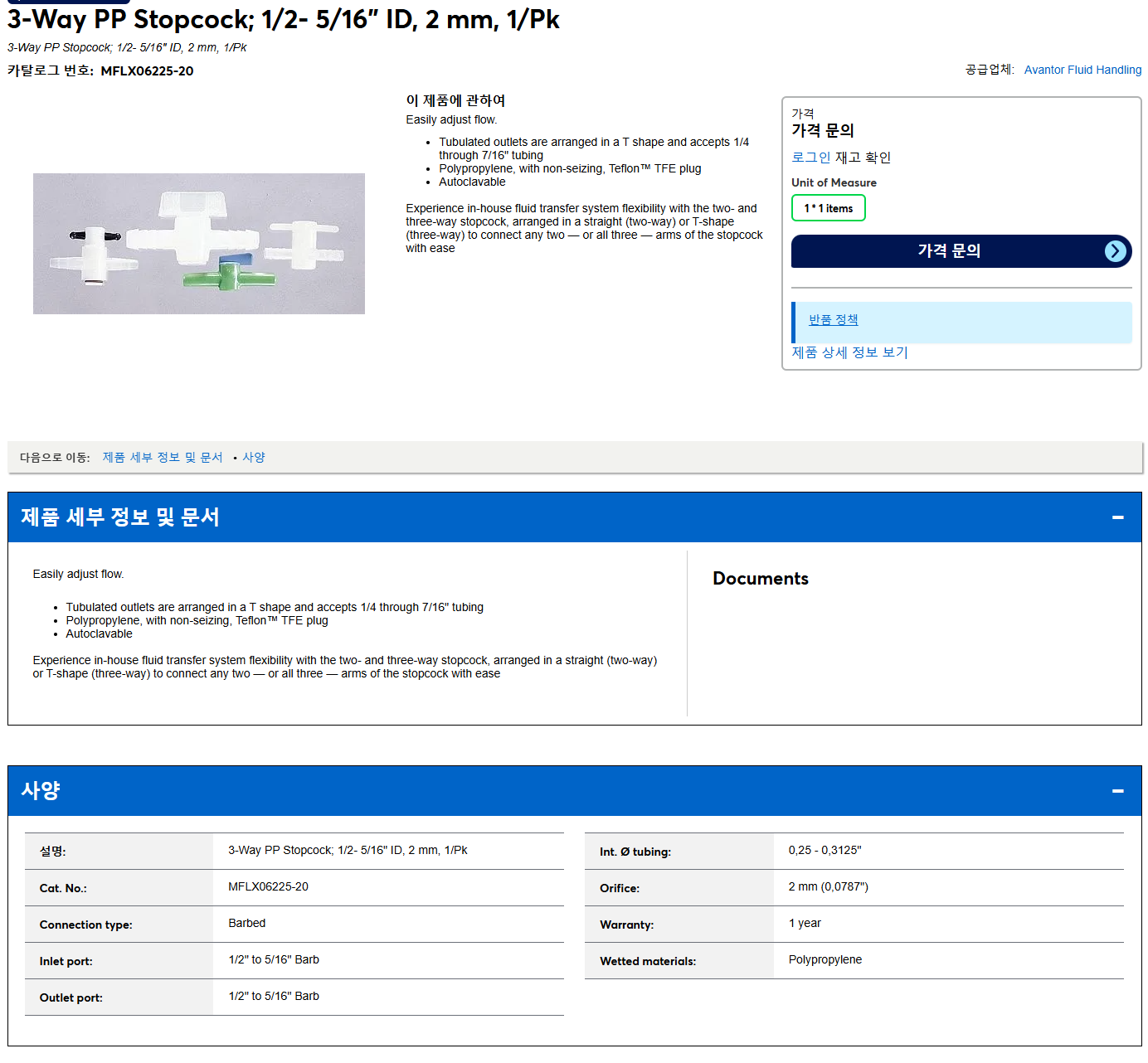This screenshot has height=1063, width=1148.
Task: Click the 'Unit of Measure' label
Action: [834, 182]
